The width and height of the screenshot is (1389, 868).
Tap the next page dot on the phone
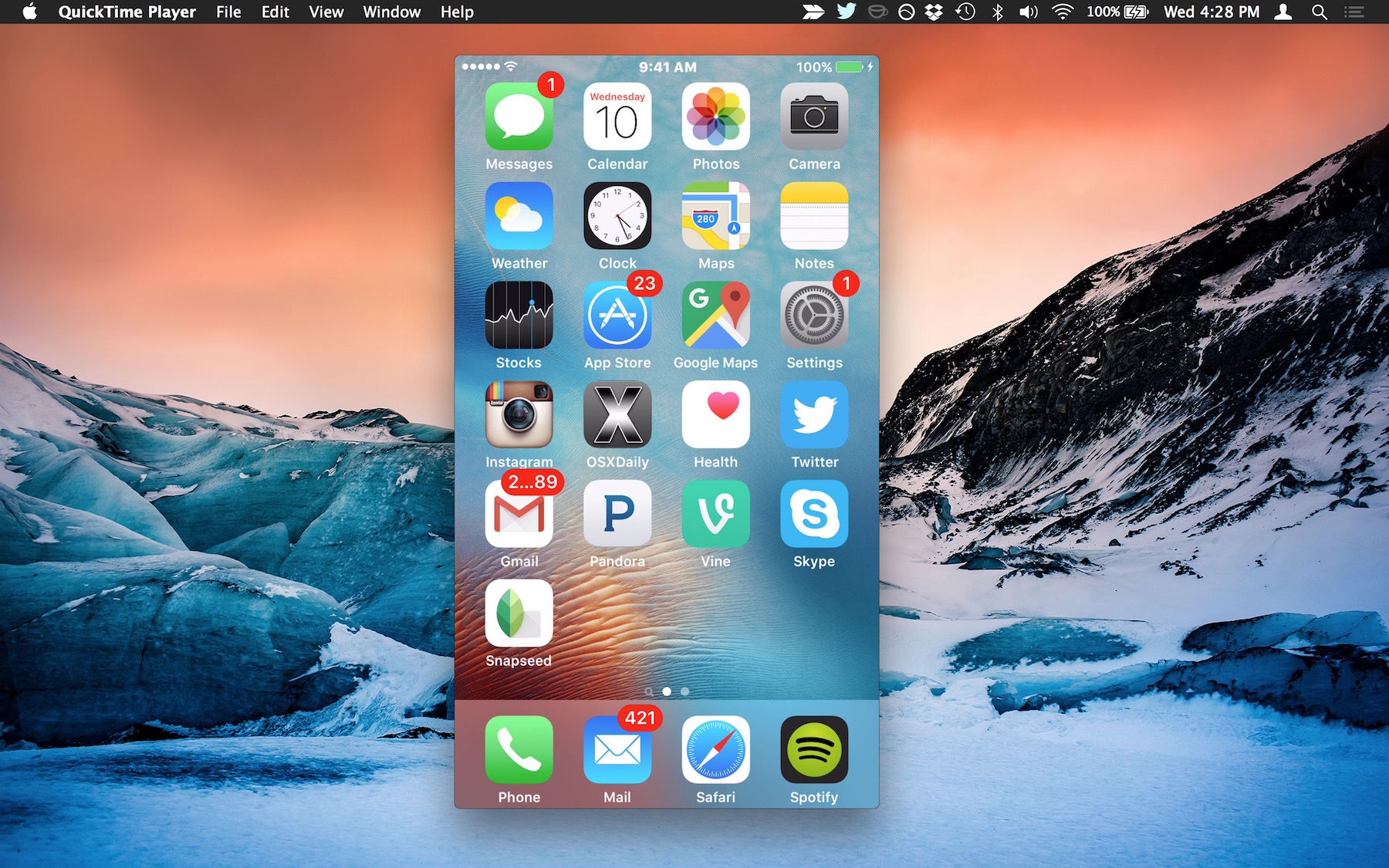point(684,691)
